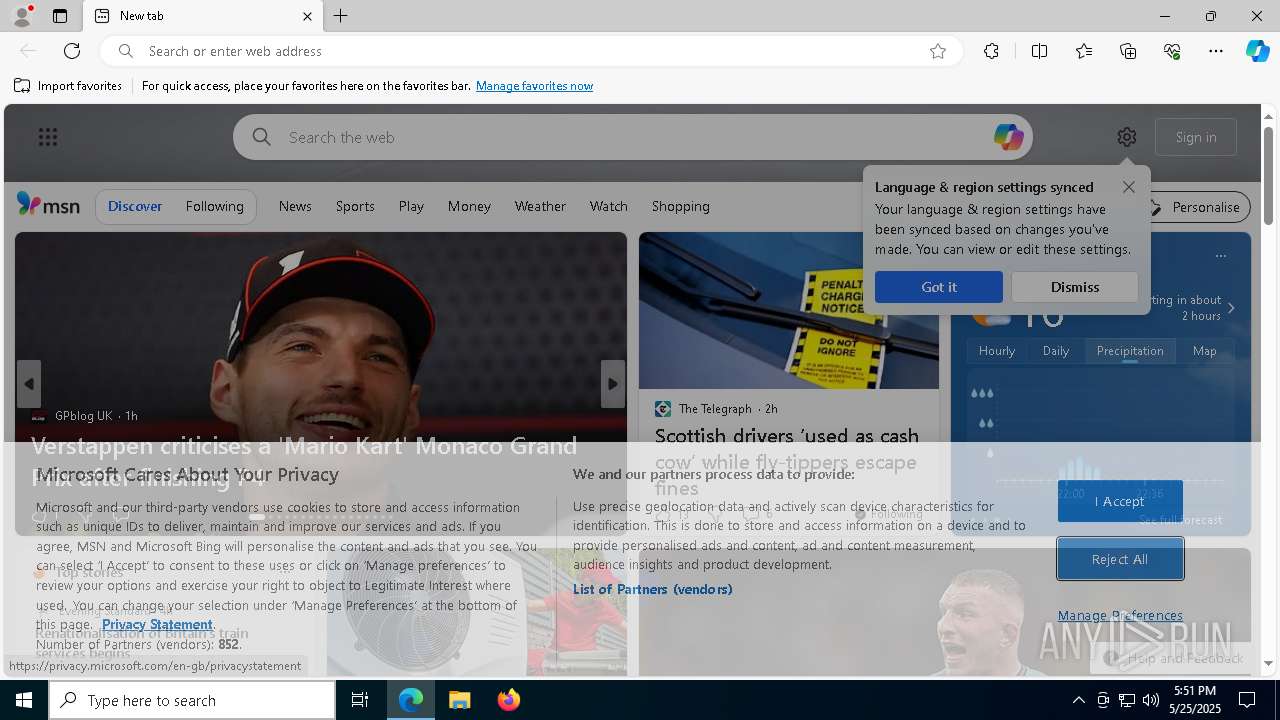Switch weather card to Daily tab

[x=1056, y=351]
